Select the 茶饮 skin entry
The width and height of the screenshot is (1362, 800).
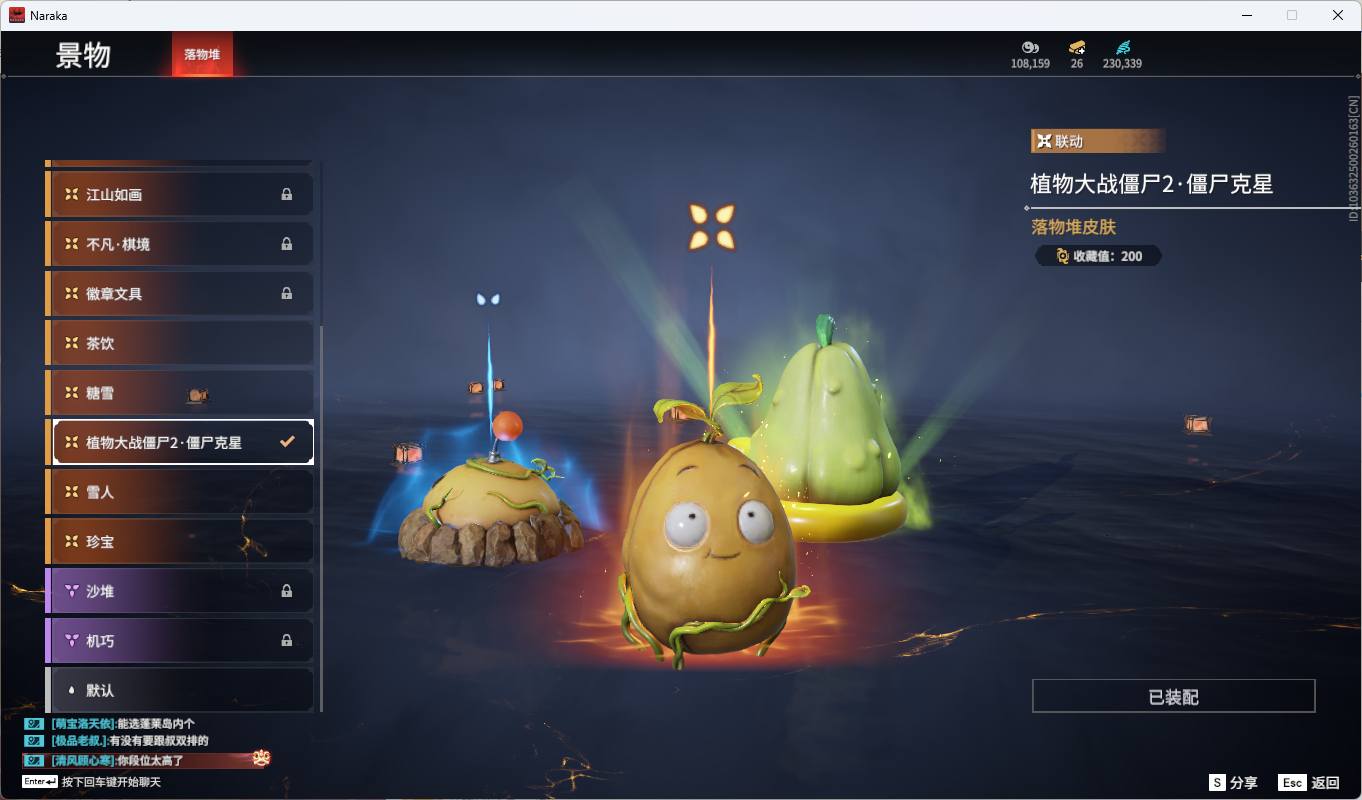click(180, 343)
